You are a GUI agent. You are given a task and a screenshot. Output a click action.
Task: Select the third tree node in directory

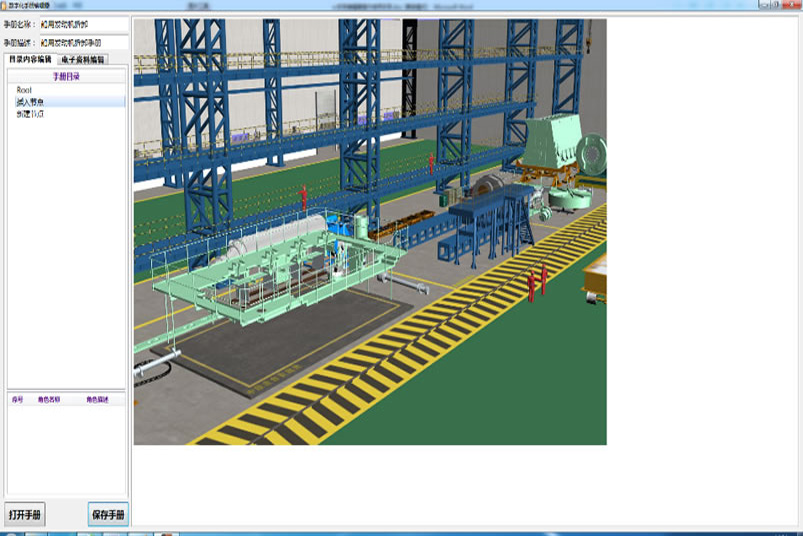(29, 113)
